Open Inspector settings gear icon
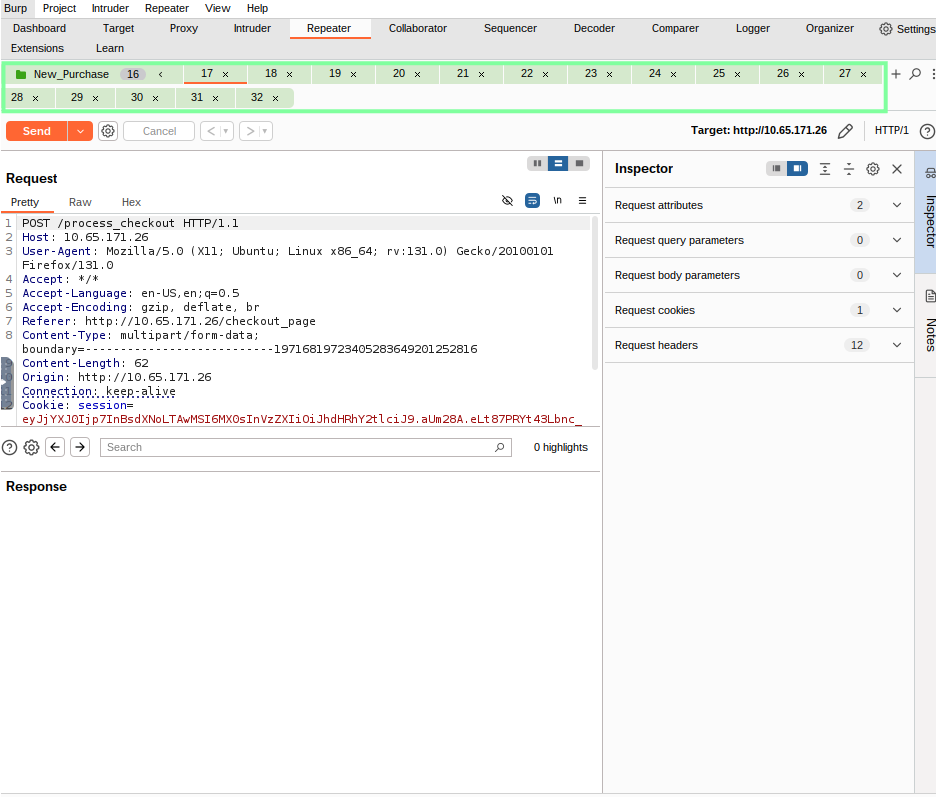This screenshot has width=936, height=797. click(873, 169)
